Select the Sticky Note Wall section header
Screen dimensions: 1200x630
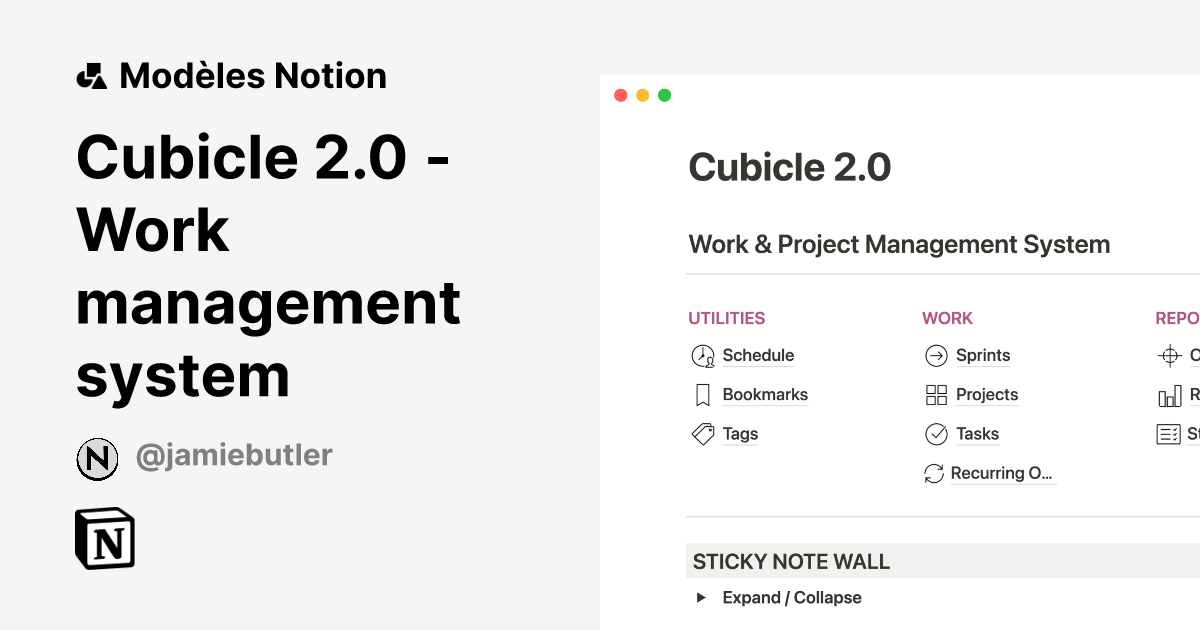pos(790,561)
